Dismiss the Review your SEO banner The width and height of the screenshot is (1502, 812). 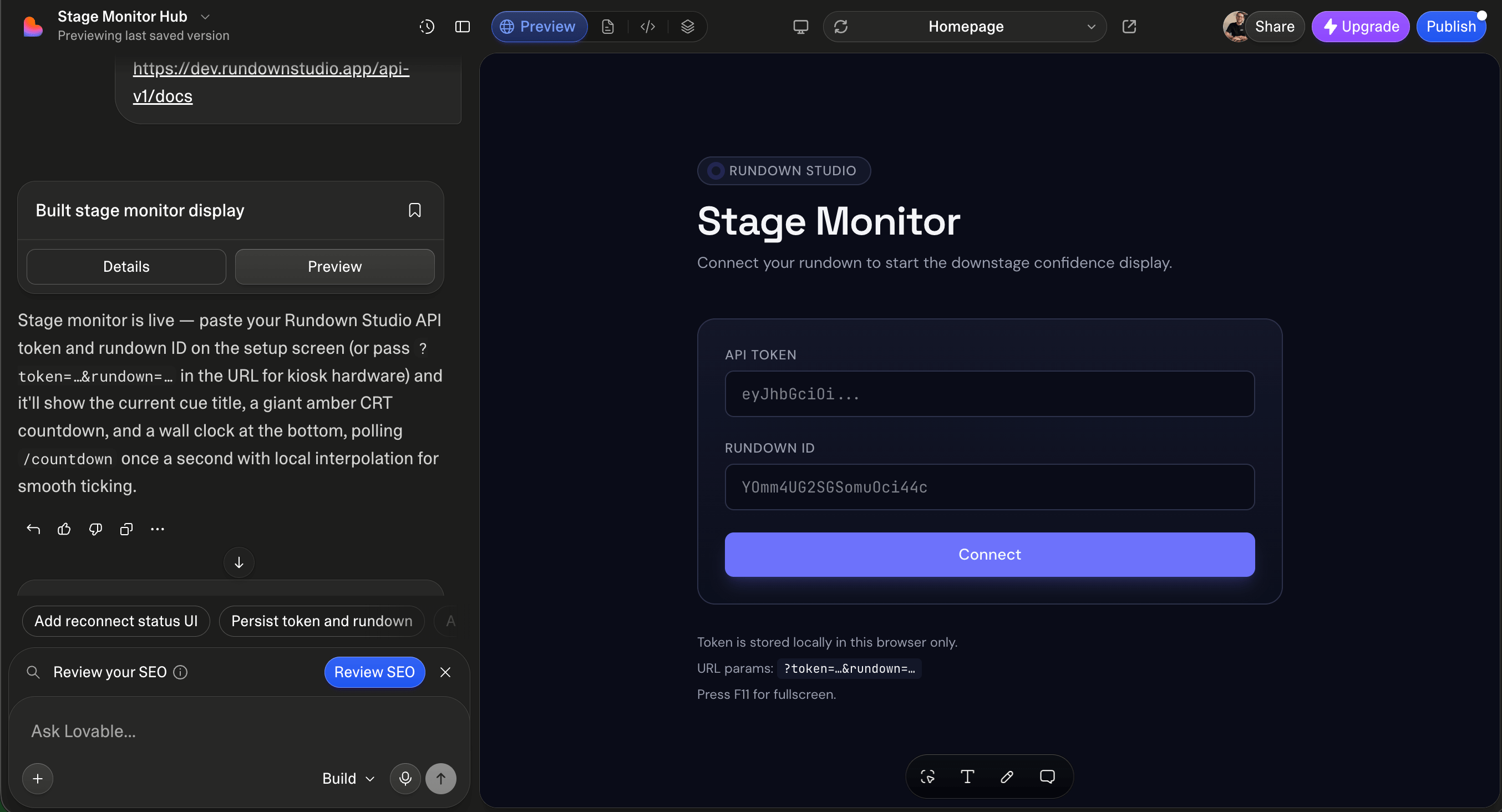click(x=445, y=672)
